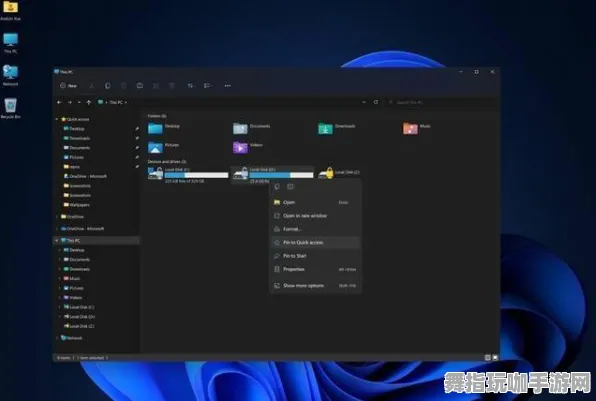Open the Music folder in Folders section

(417, 128)
